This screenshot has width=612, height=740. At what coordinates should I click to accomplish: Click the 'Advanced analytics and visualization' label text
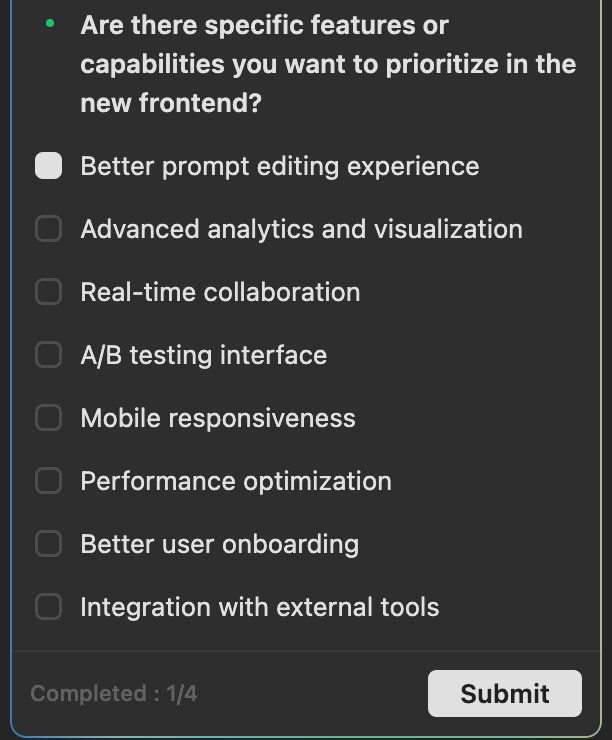click(x=301, y=229)
